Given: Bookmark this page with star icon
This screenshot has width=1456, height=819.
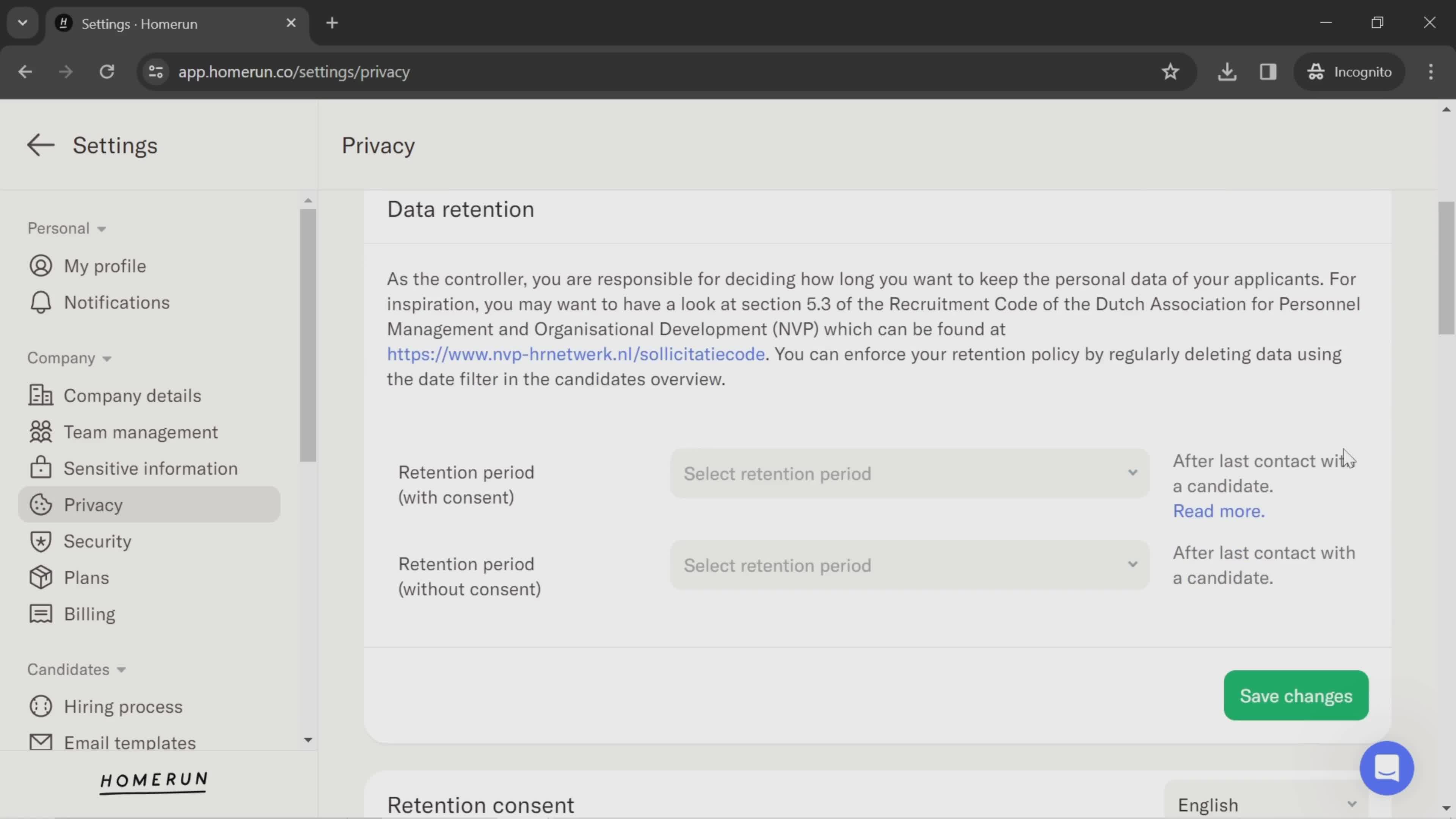Looking at the screenshot, I should 1170,72.
